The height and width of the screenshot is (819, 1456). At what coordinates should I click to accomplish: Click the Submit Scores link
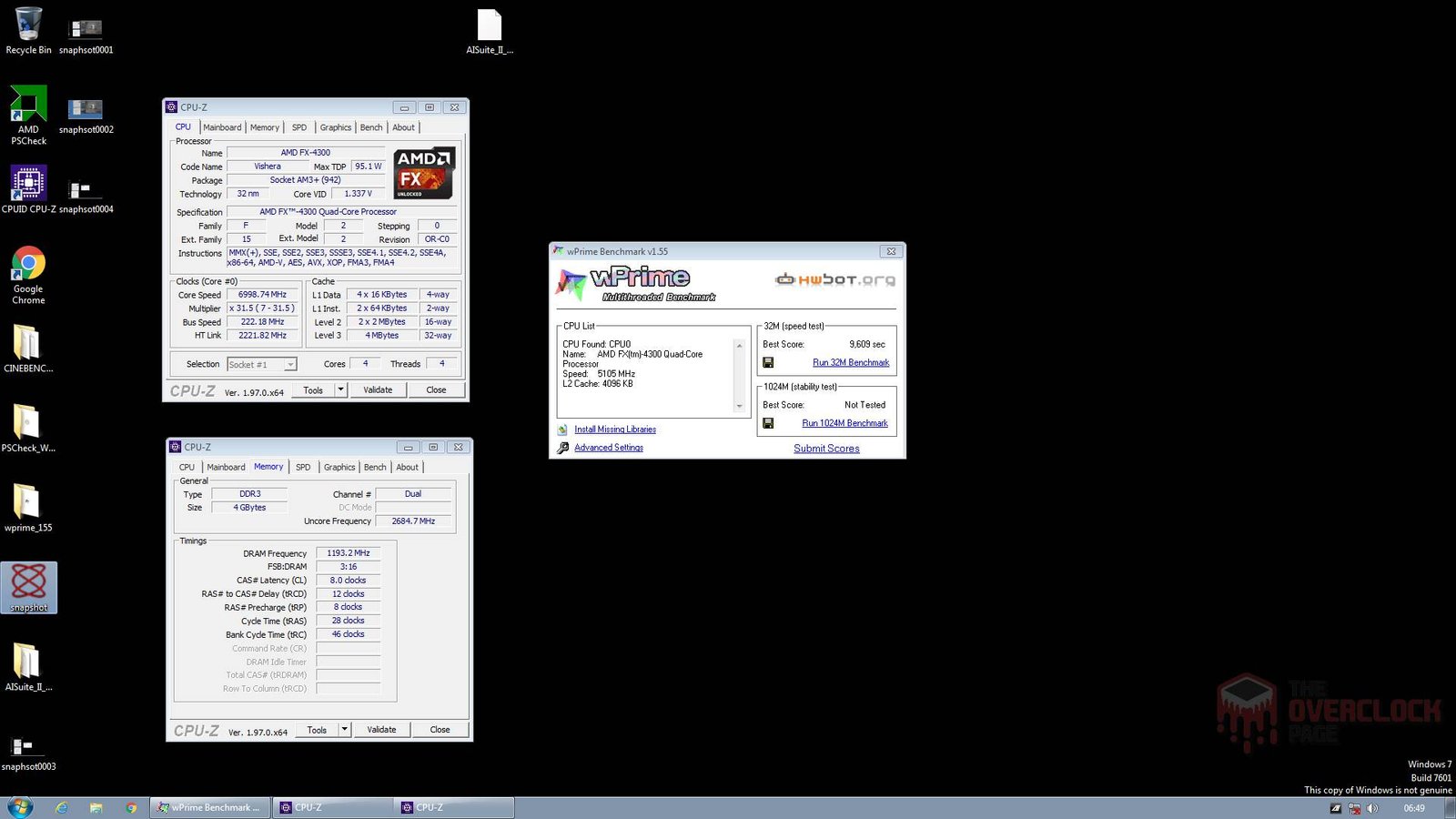pos(826,449)
